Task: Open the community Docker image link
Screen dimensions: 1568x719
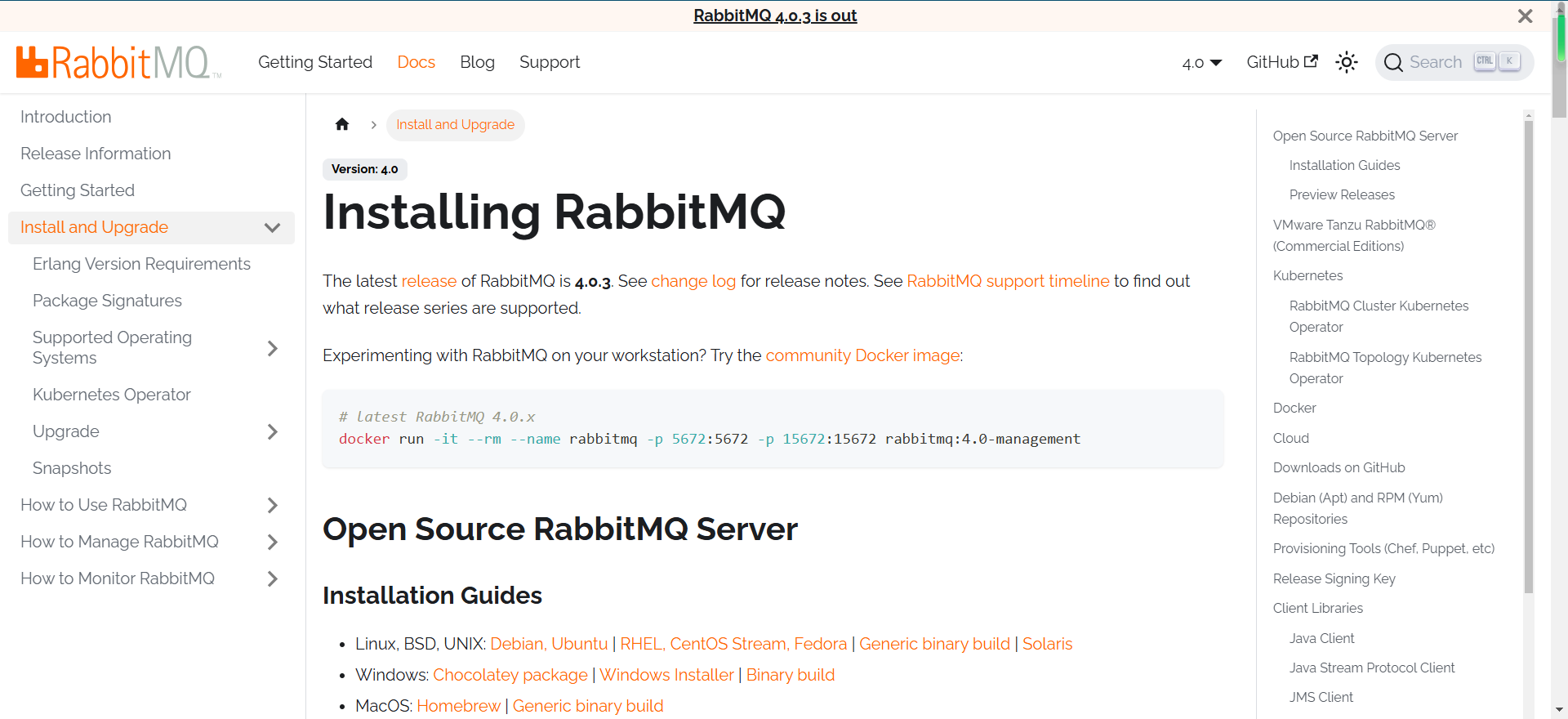Action: pos(862,355)
